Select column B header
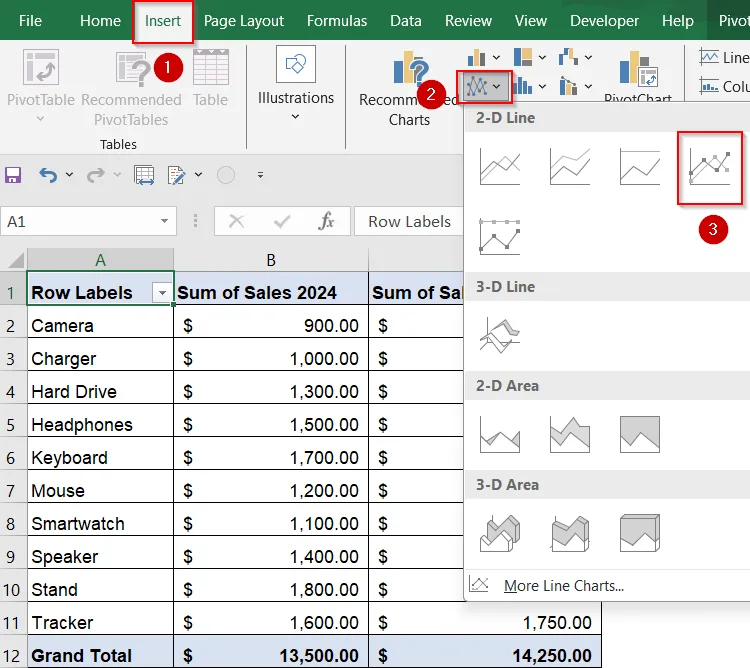The width and height of the screenshot is (750, 668). point(271,260)
